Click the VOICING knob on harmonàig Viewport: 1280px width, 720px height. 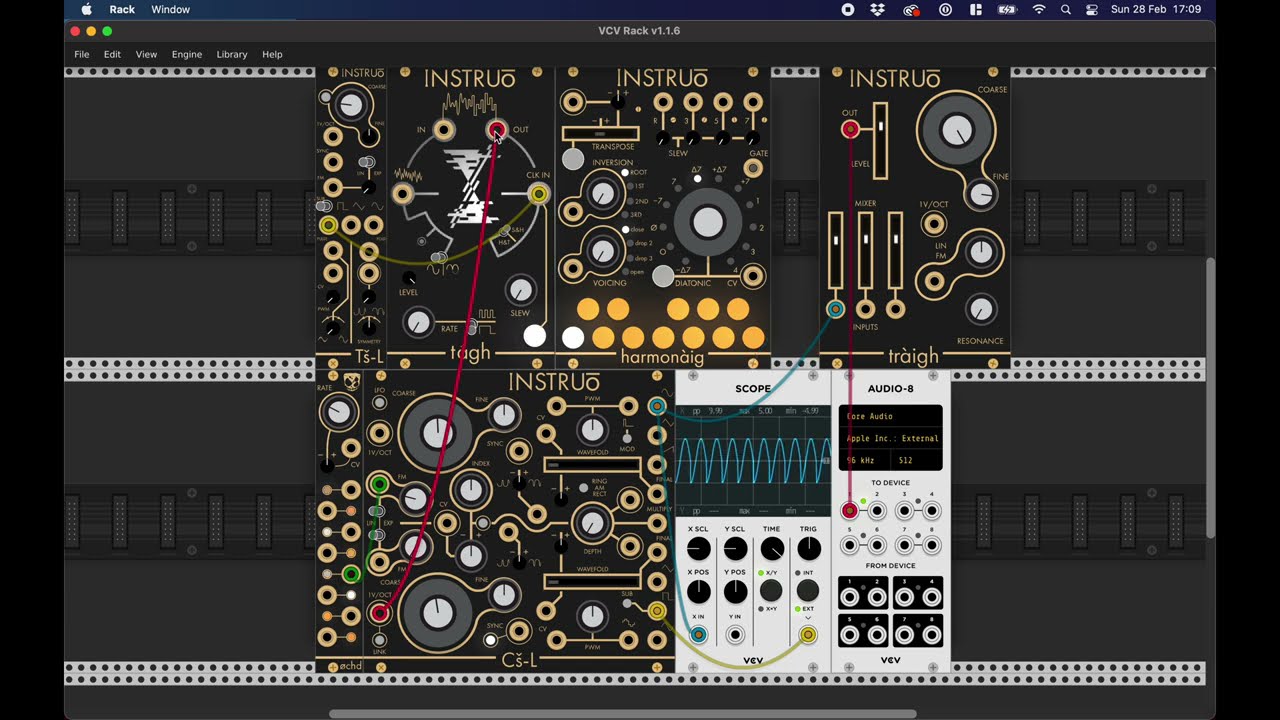pos(603,249)
